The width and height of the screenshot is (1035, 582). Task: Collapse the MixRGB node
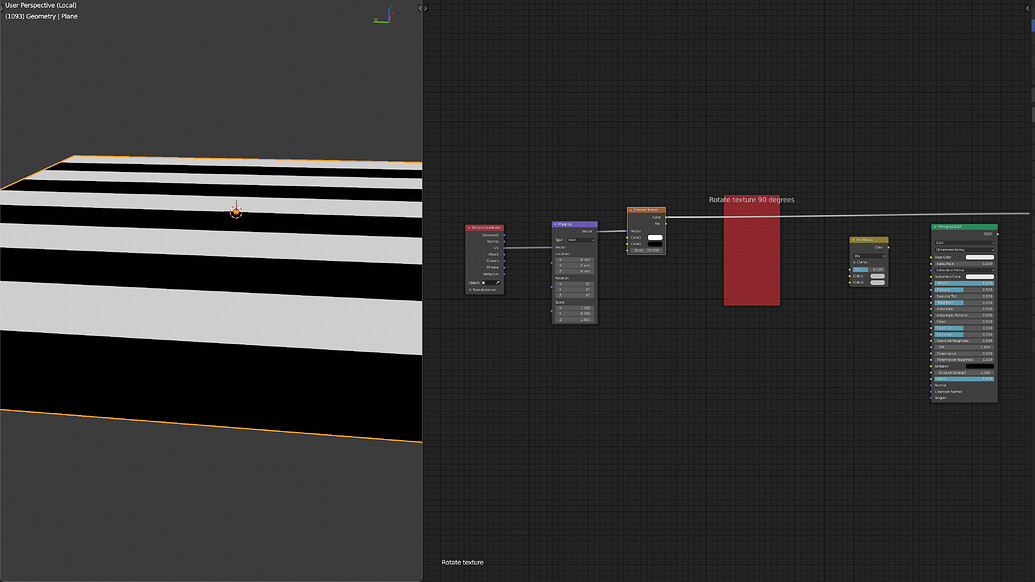point(853,240)
